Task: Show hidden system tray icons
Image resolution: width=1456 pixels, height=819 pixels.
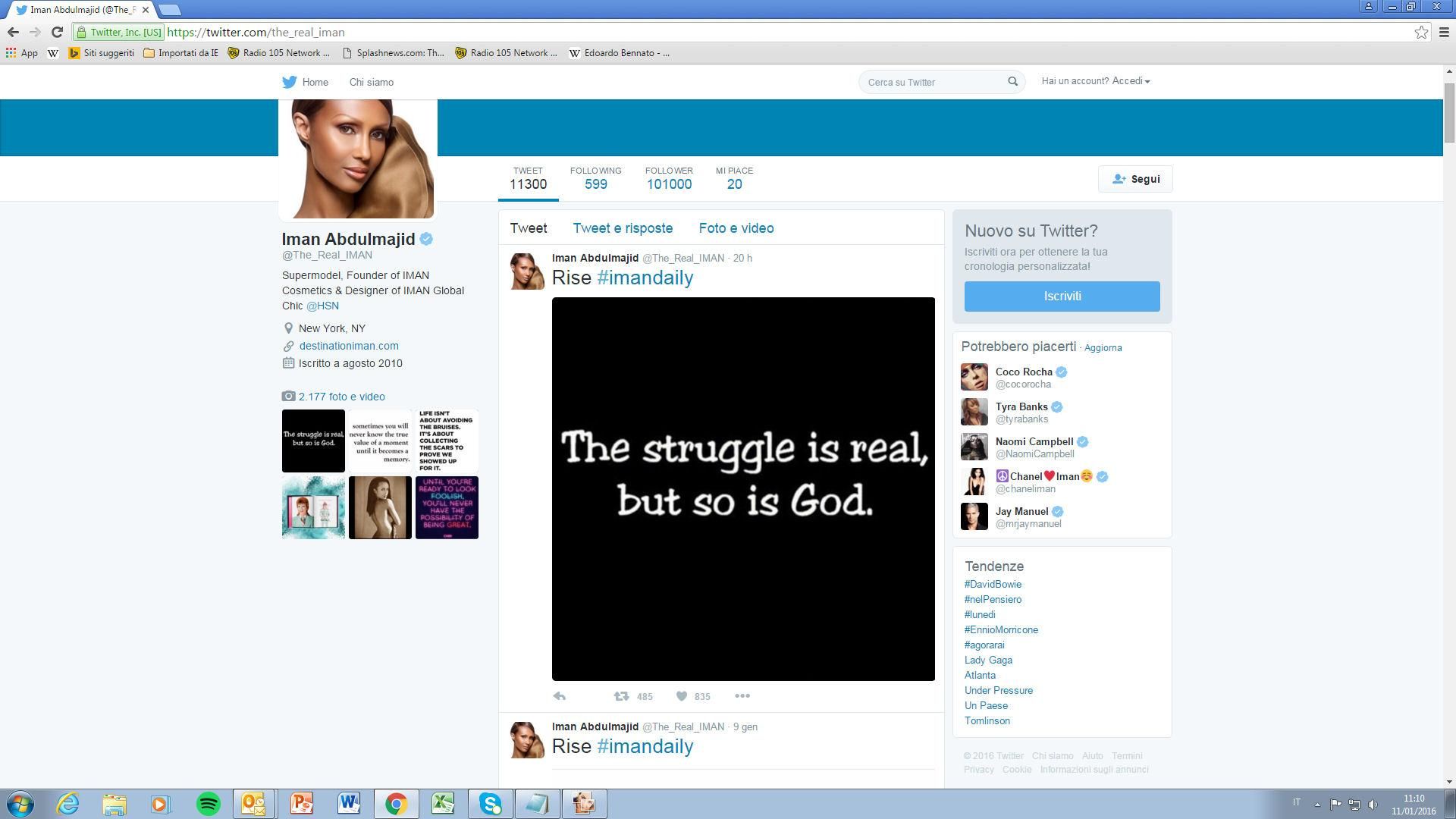Action: click(x=1317, y=805)
